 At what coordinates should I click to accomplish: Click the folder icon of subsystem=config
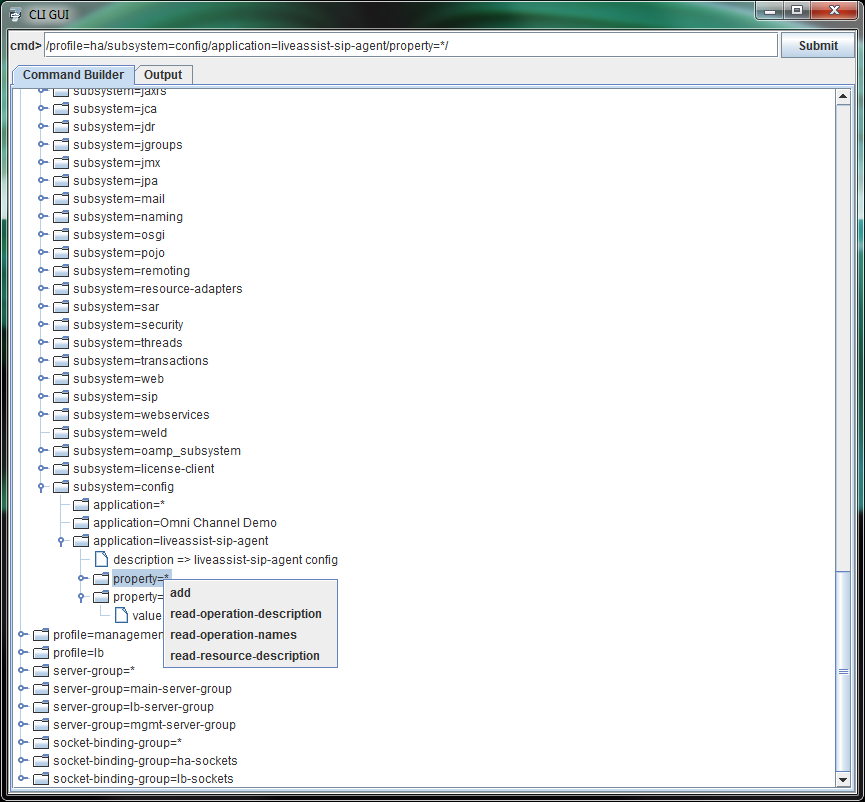pos(61,487)
